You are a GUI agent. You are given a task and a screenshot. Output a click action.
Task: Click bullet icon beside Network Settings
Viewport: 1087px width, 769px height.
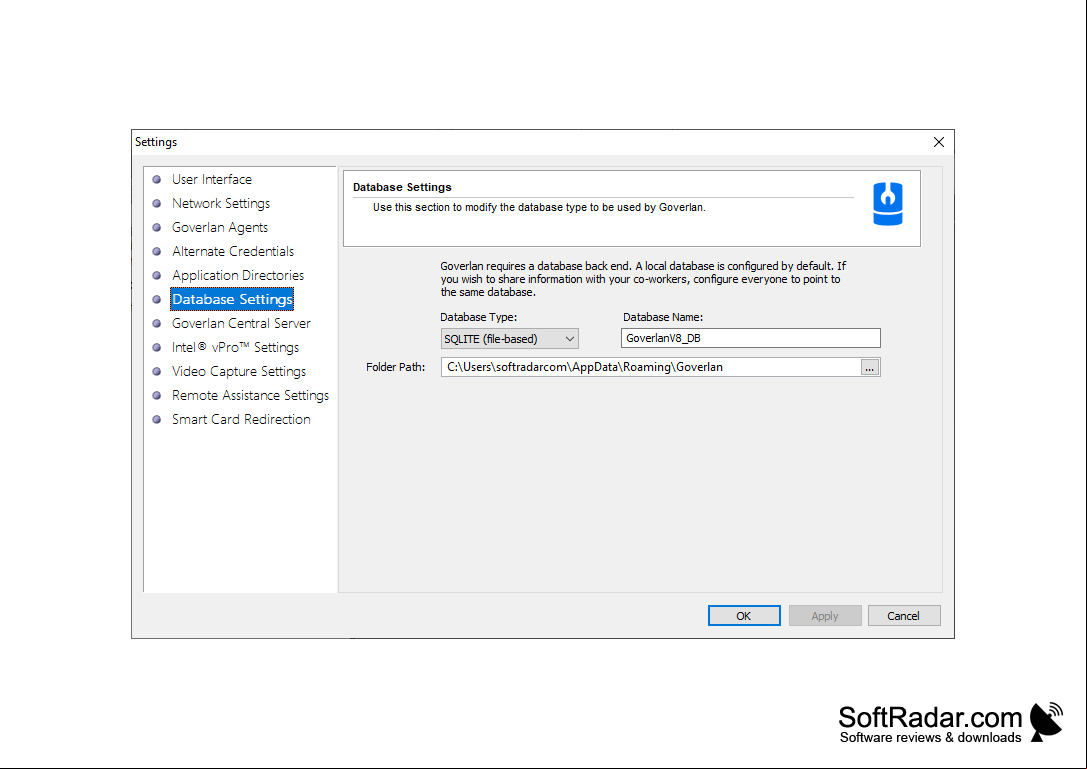pos(157,203)
